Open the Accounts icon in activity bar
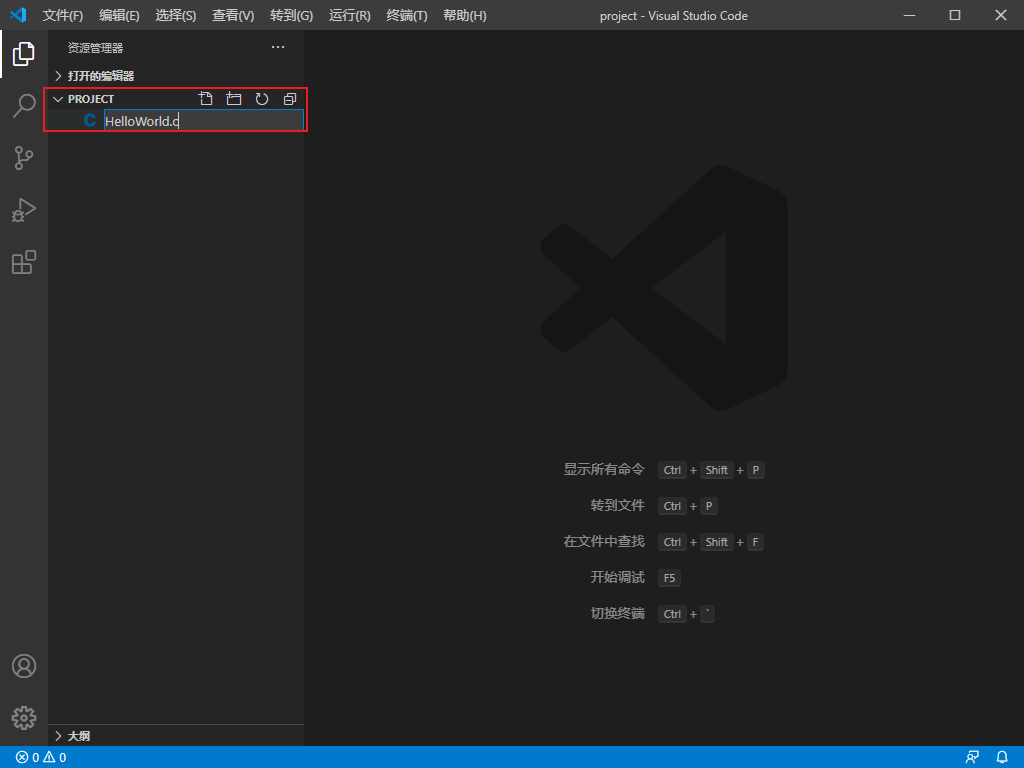 coord(24,666)
